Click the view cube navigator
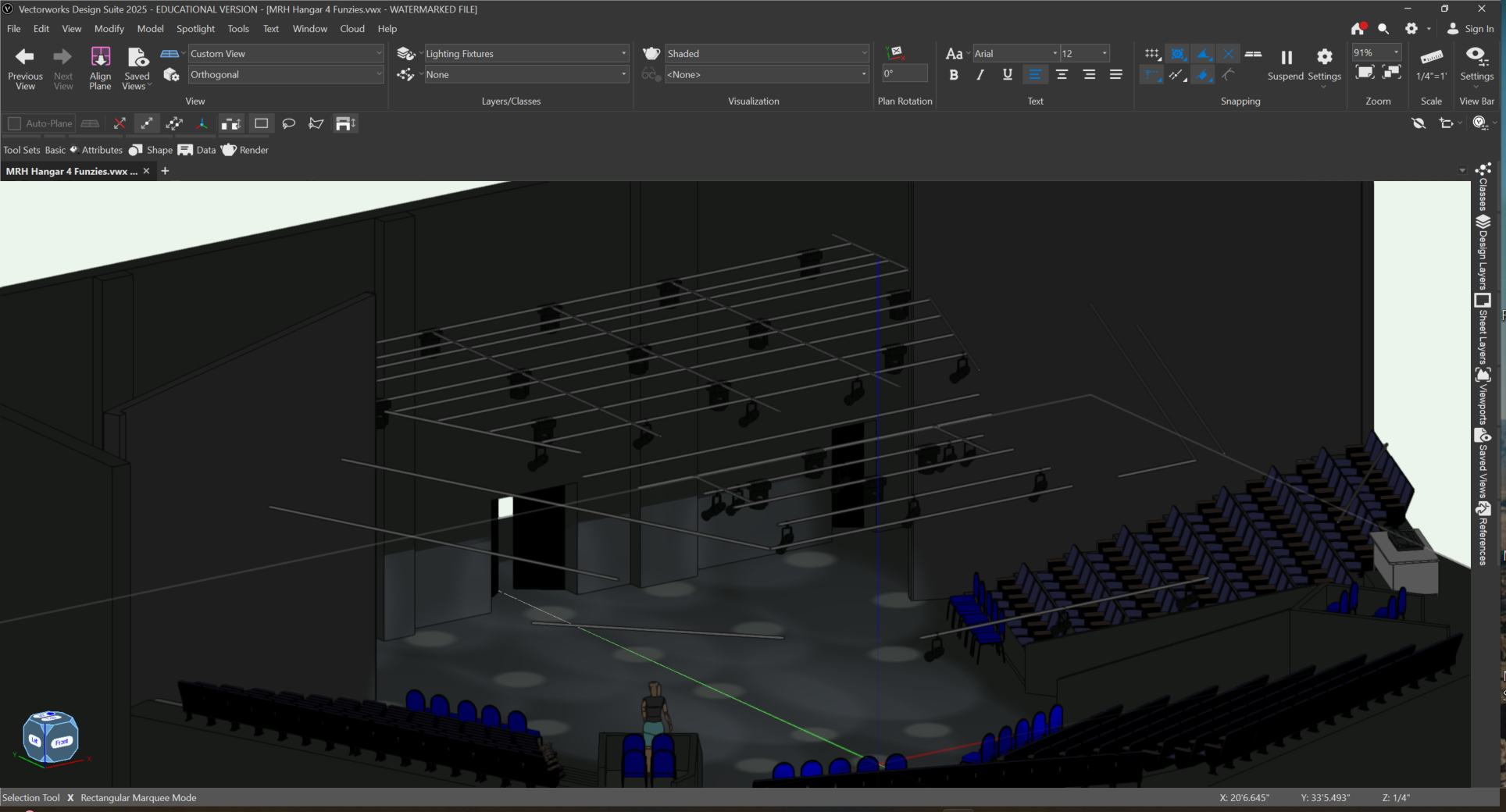Image resolution: width=1506 pixels, height=812 pixels. [x=50, y=737]
